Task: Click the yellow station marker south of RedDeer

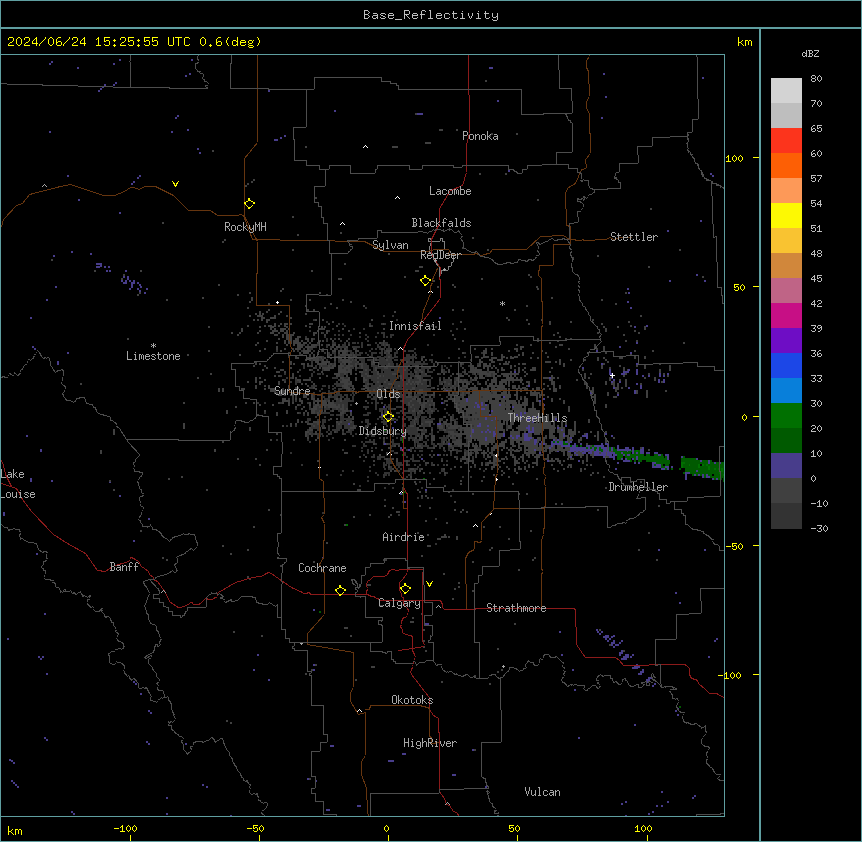Action: [x=426, y=281]
